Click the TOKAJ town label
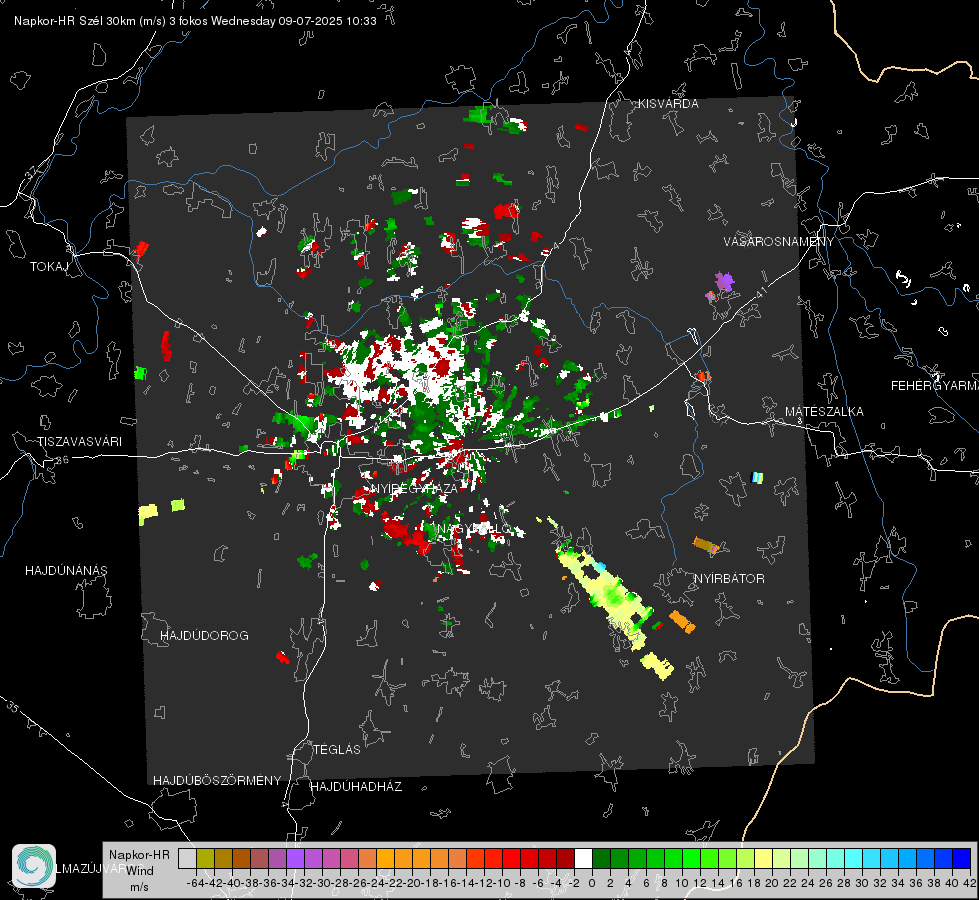 [x=49, y=267]
